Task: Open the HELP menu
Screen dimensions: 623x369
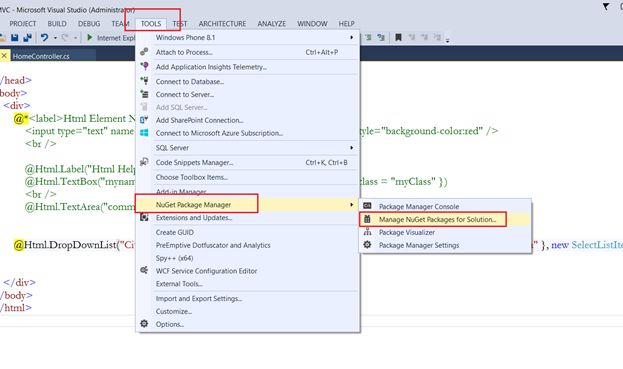Action: [346, 24]
